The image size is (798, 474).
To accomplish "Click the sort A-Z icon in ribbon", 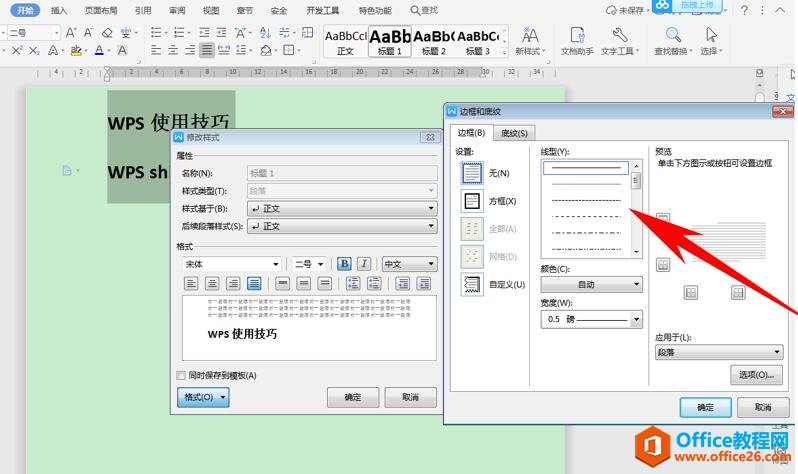I will pyautogui.click(x=265, y=33).
